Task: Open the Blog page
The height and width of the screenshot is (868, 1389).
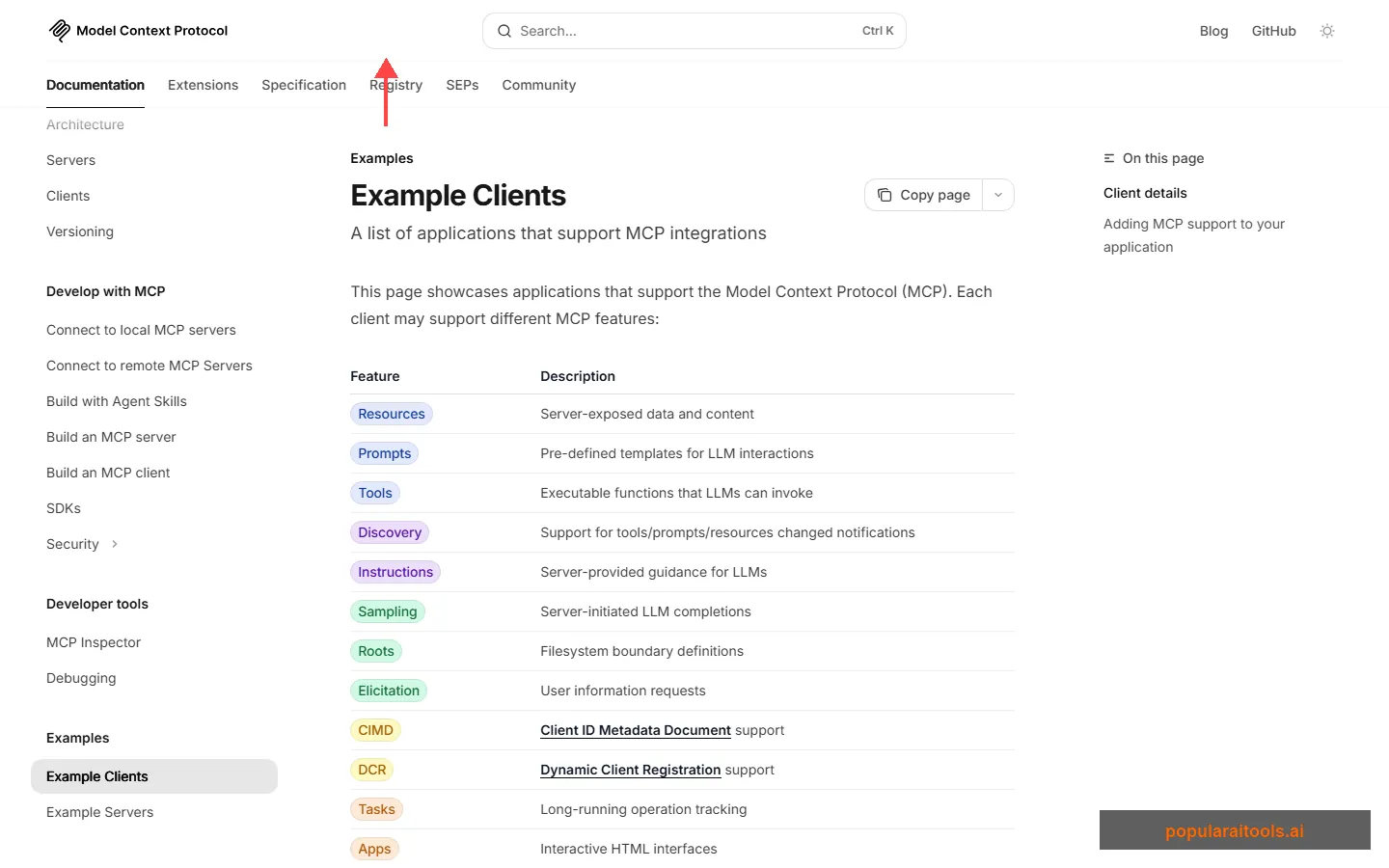Action: point(1213,30)
